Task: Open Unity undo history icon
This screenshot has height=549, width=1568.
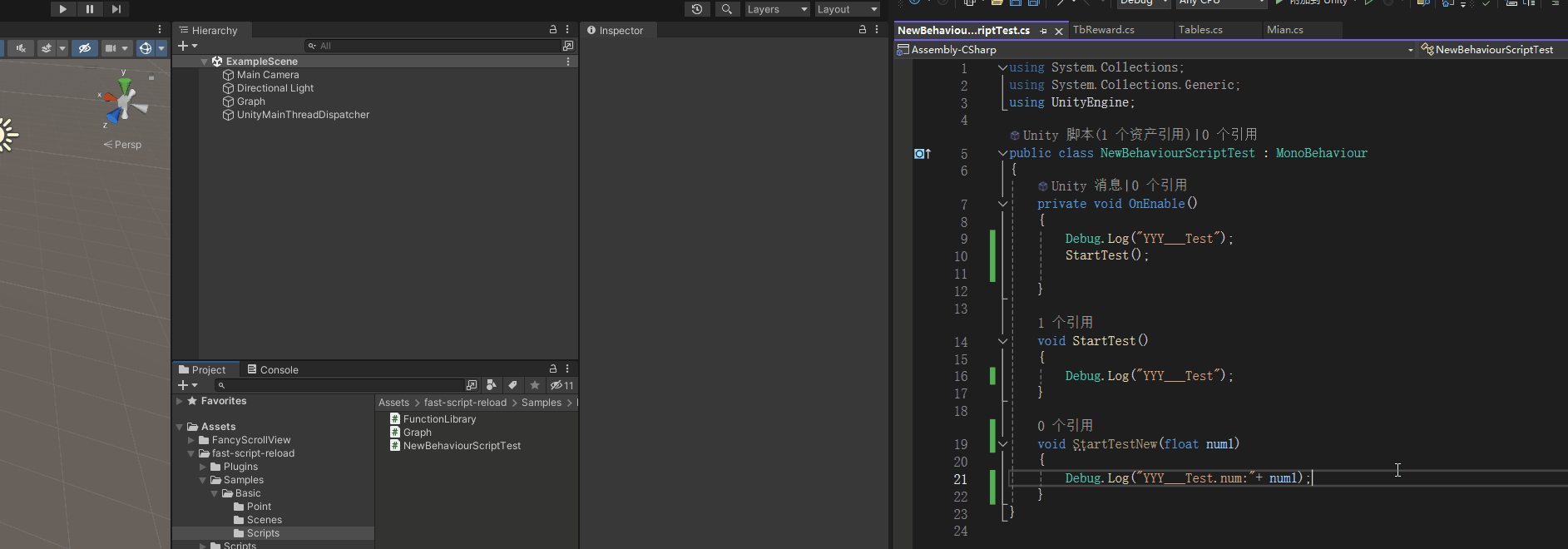Action: (697, 9)
